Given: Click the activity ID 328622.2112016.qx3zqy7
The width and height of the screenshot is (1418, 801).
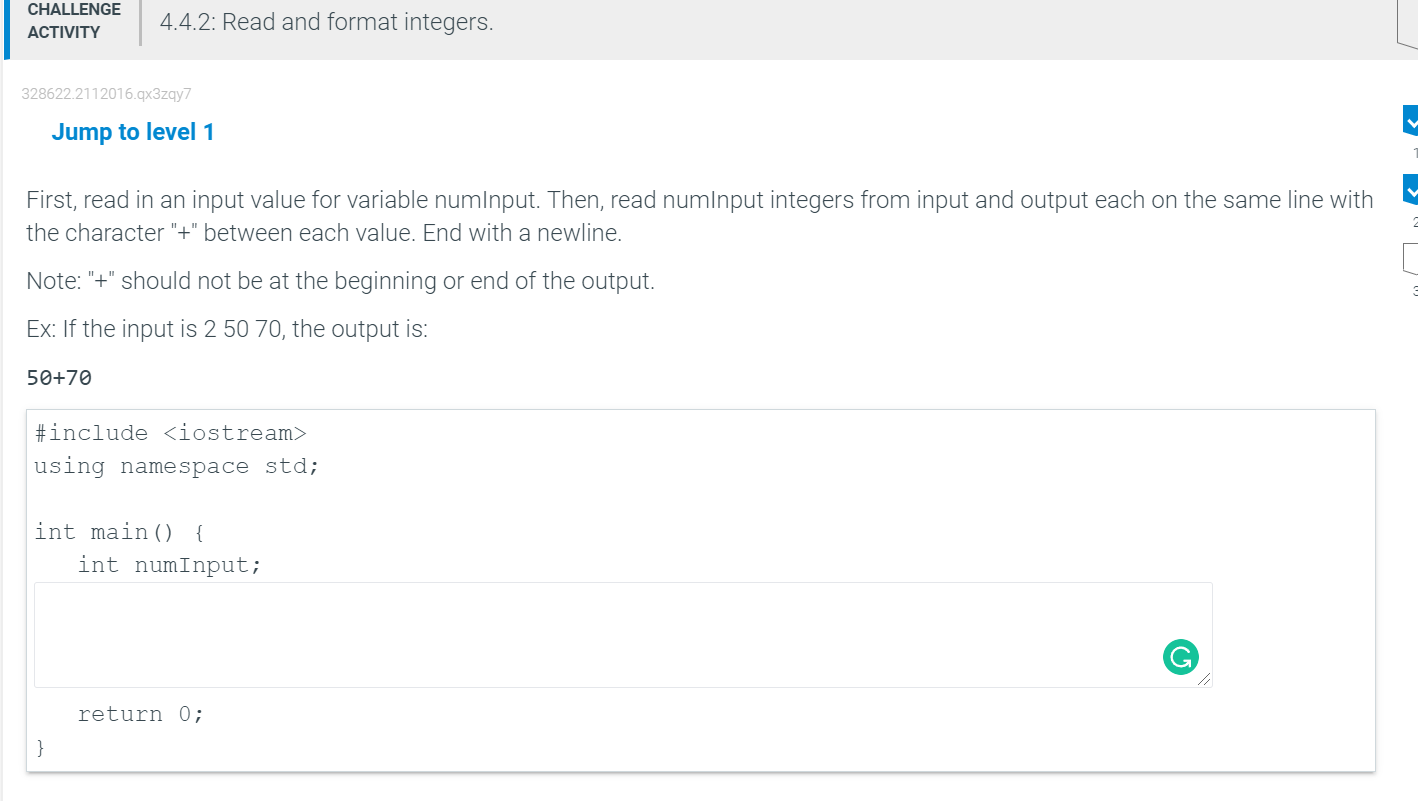Looking at the screenshot, I should click(107, 93).
